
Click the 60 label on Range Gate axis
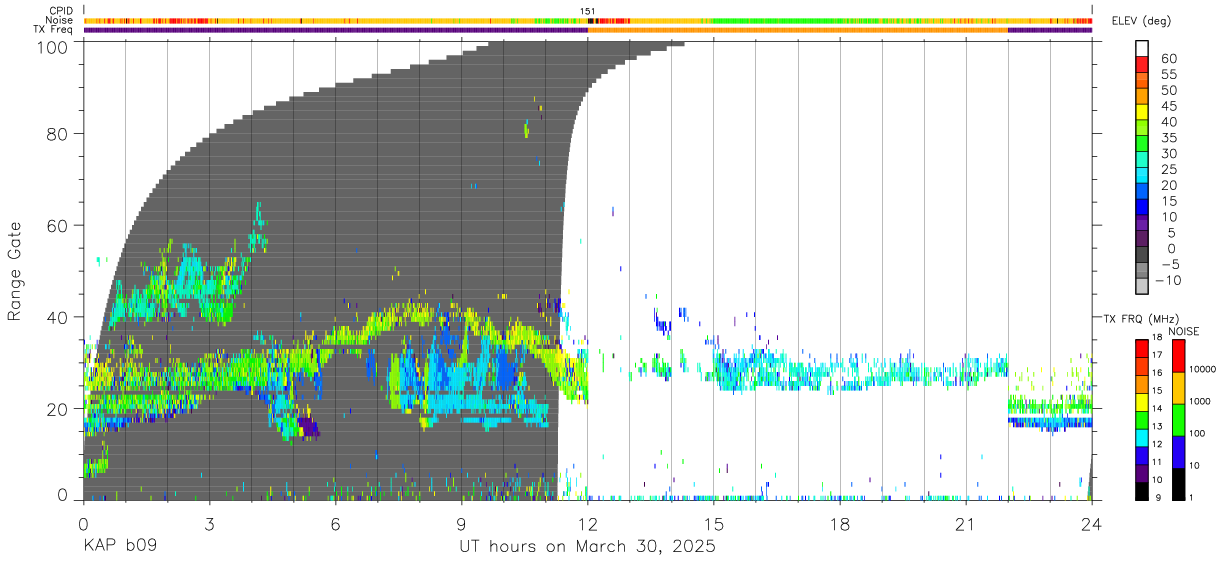58,226
